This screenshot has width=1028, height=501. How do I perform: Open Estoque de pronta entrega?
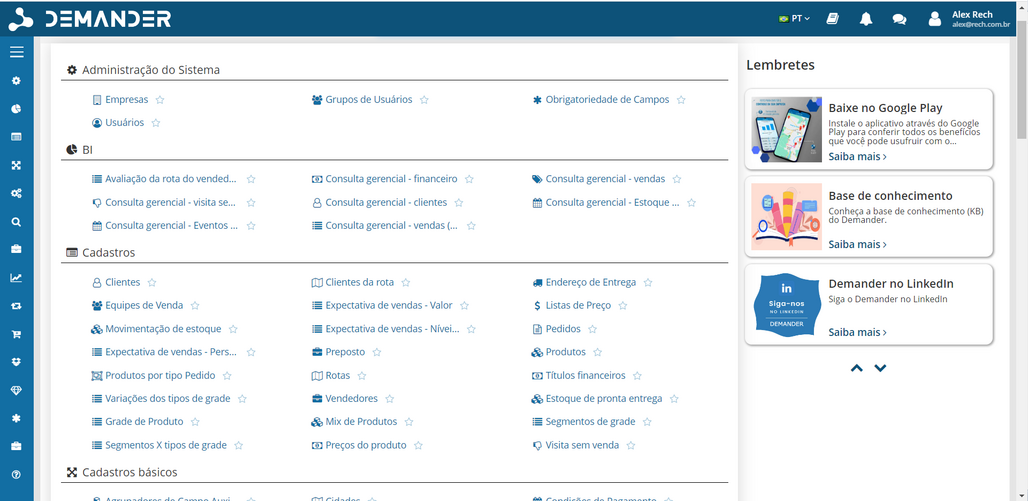pyautogui.click(x=604, y=398)
